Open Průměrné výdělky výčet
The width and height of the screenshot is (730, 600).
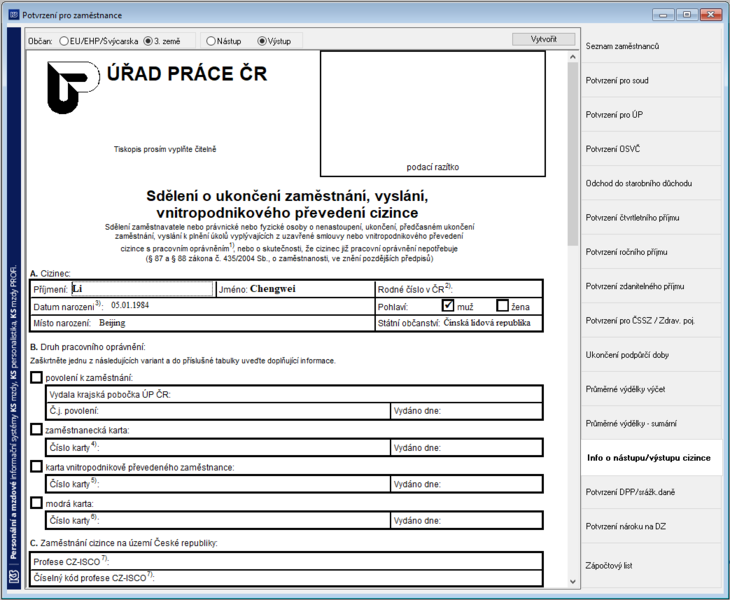tap(651, 389)
